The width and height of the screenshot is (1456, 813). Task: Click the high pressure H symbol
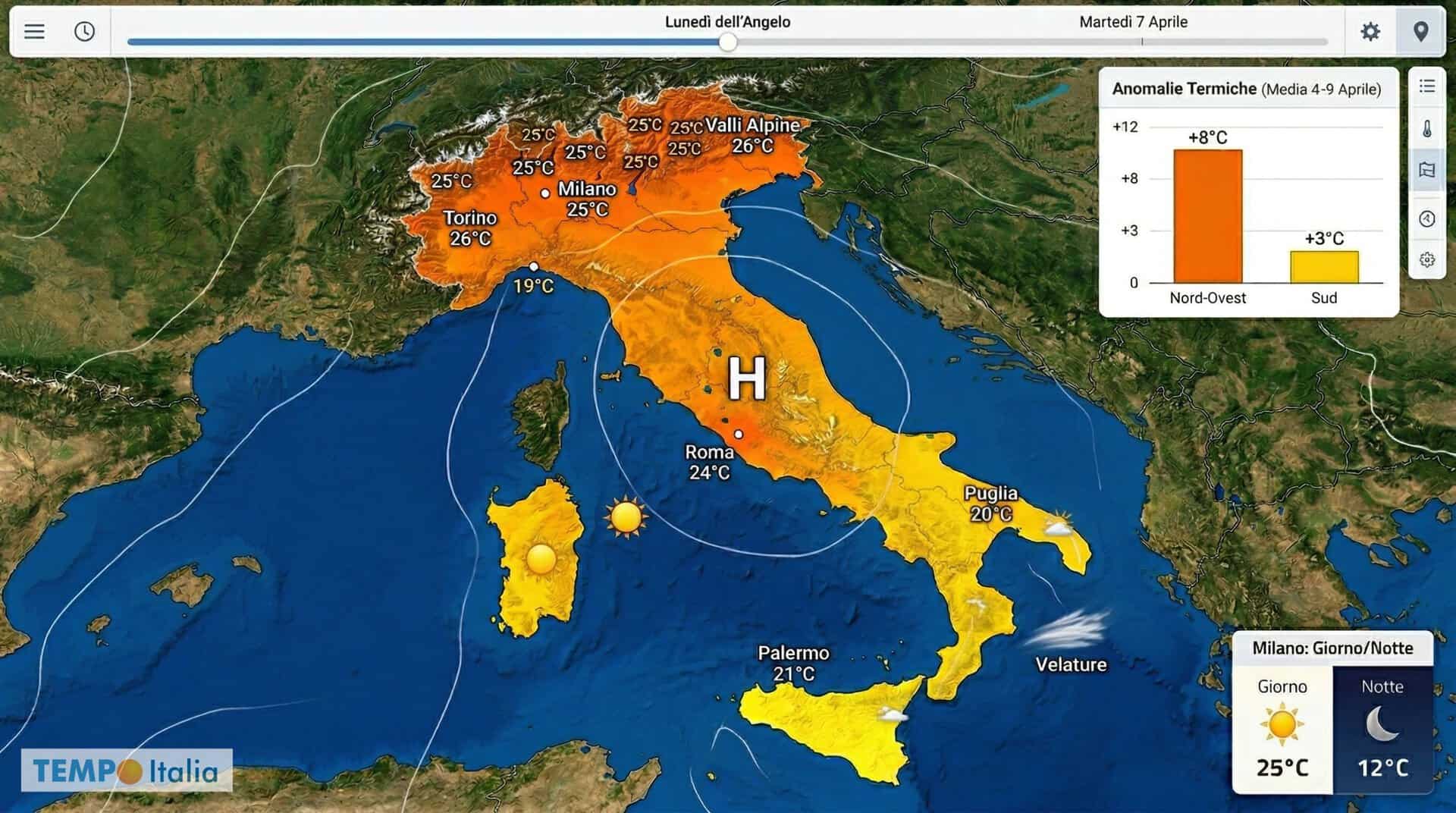[747, 378]
